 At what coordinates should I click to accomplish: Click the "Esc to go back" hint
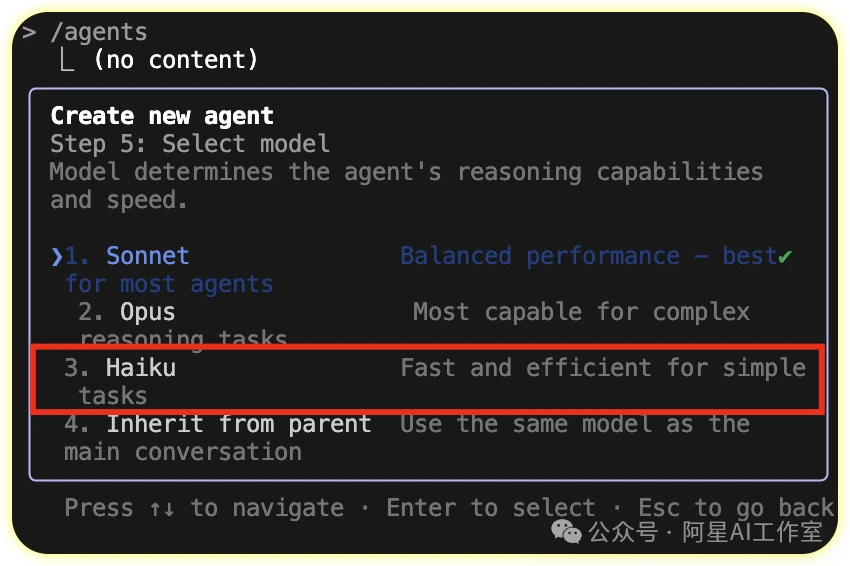click(736, 508)
